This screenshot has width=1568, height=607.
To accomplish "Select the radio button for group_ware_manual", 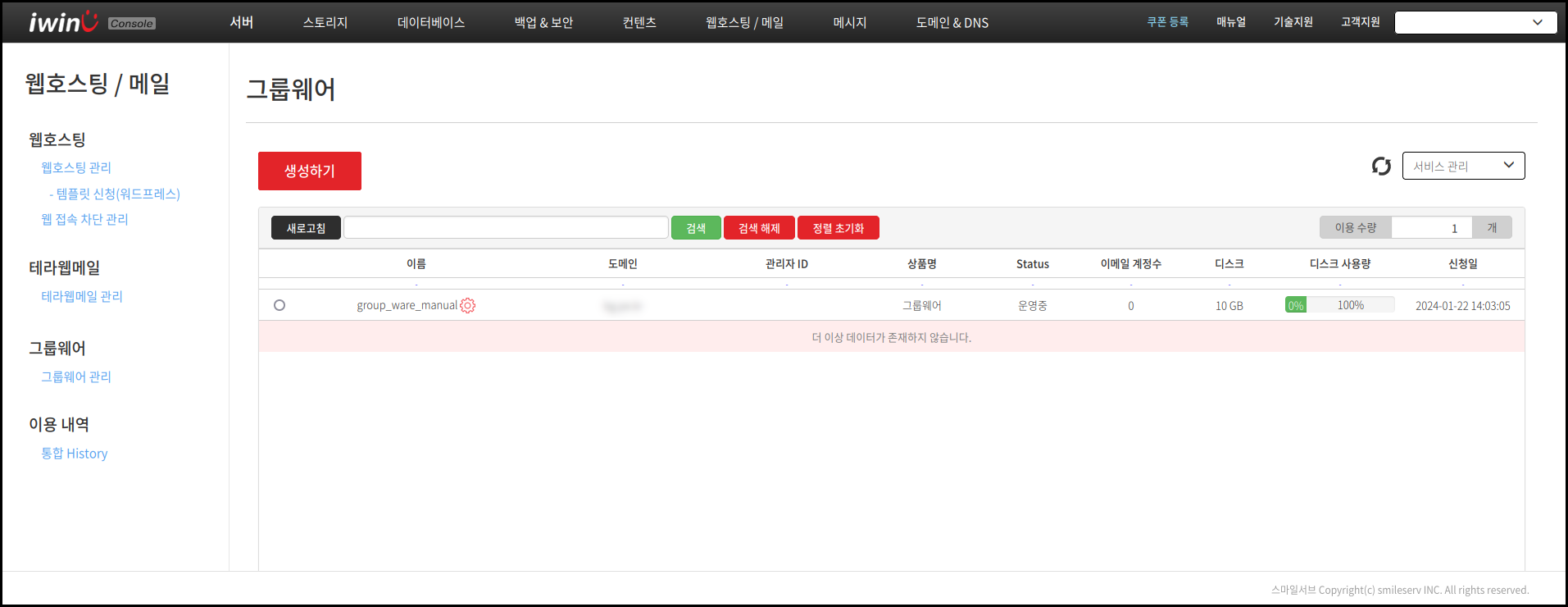I will [x=280, y=305].
